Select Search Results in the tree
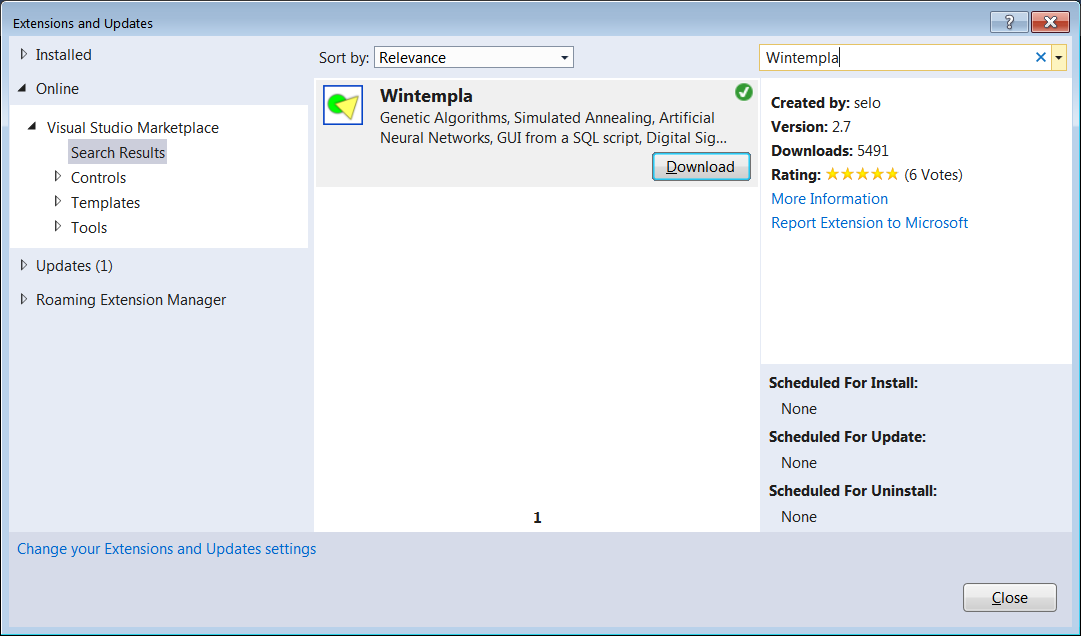 click(118, 152)
